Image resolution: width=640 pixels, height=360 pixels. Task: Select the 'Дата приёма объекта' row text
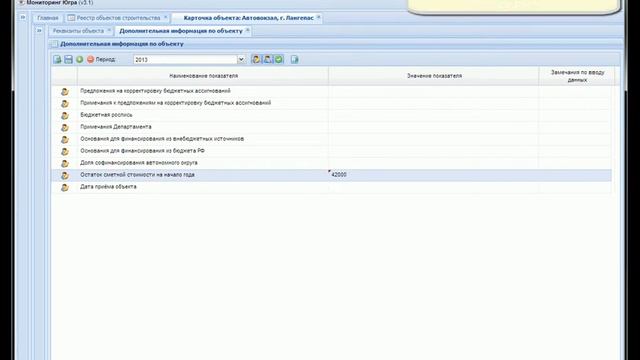(108, 187)
